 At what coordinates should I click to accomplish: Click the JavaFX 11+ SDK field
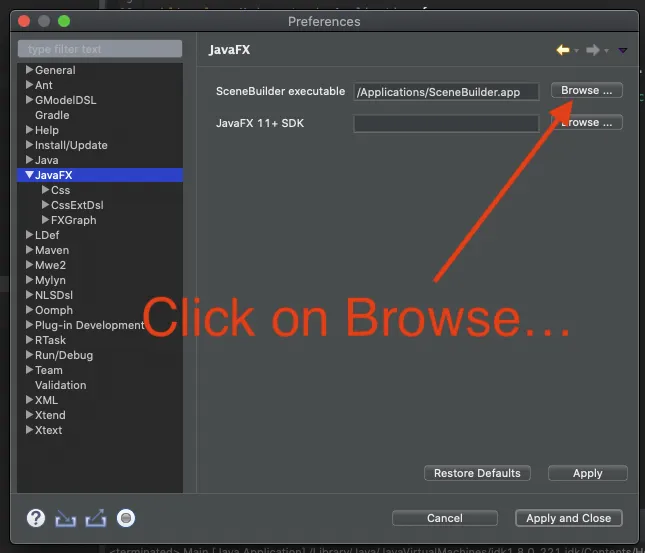[446, 123]
